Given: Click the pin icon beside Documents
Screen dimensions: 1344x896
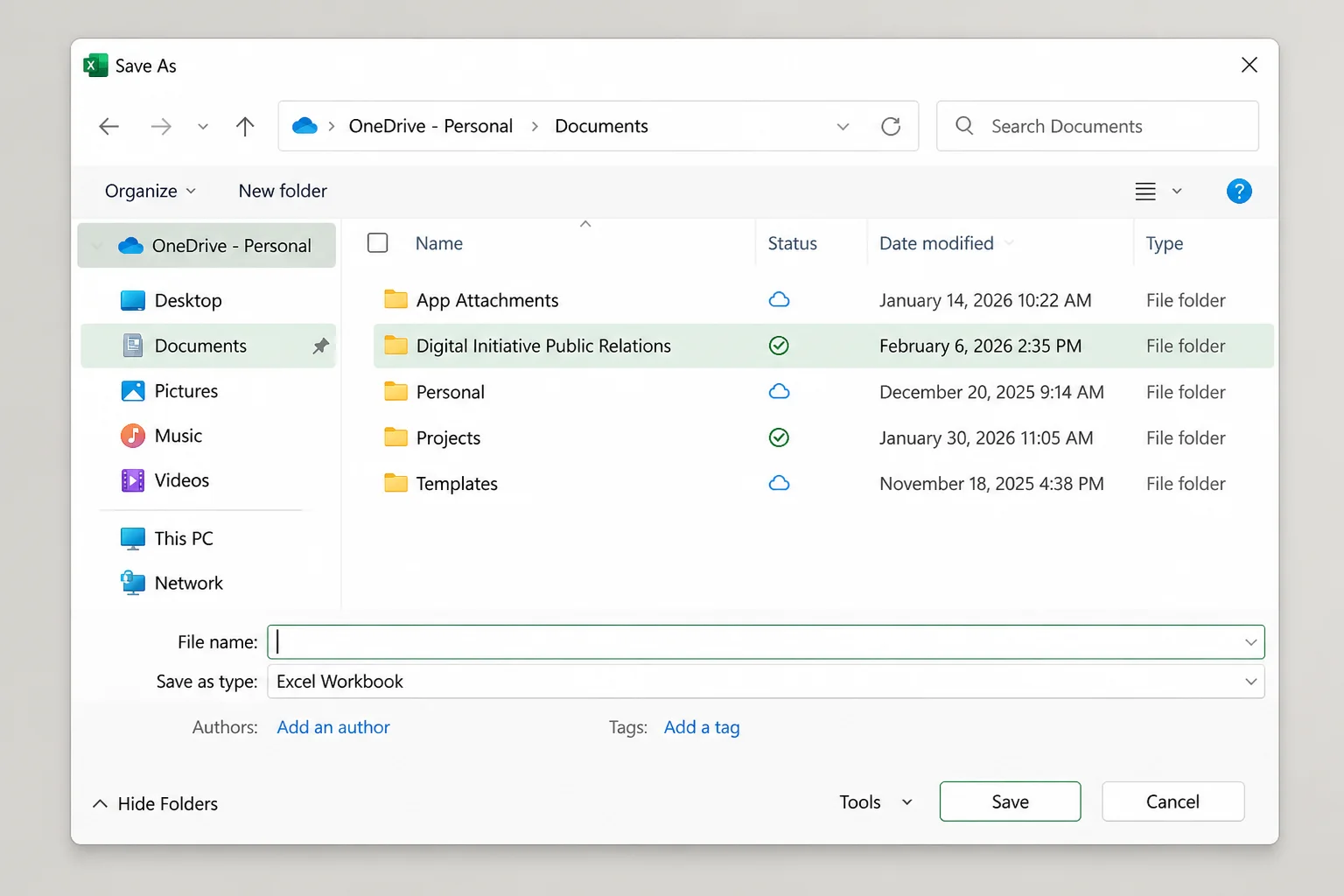Looking at the screenshot, I should (321, 346).
